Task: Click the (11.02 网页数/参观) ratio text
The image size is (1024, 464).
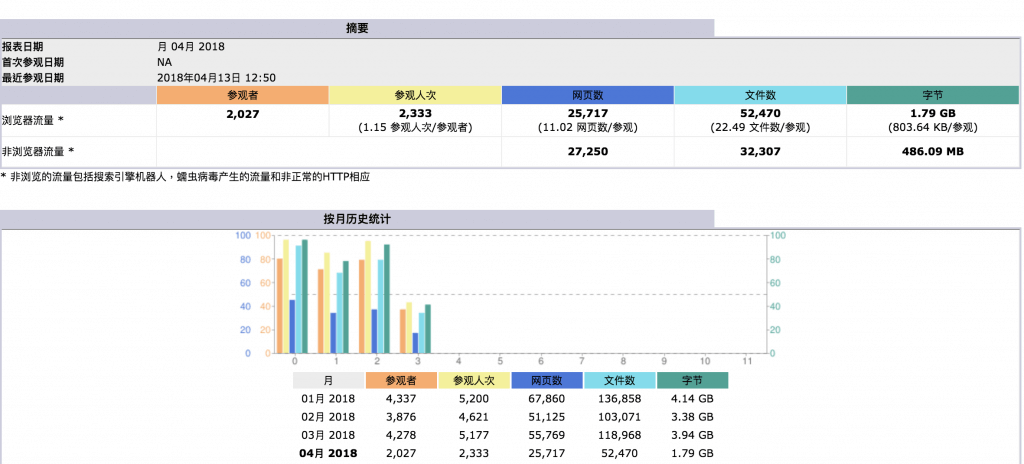Action: (588, 127)
